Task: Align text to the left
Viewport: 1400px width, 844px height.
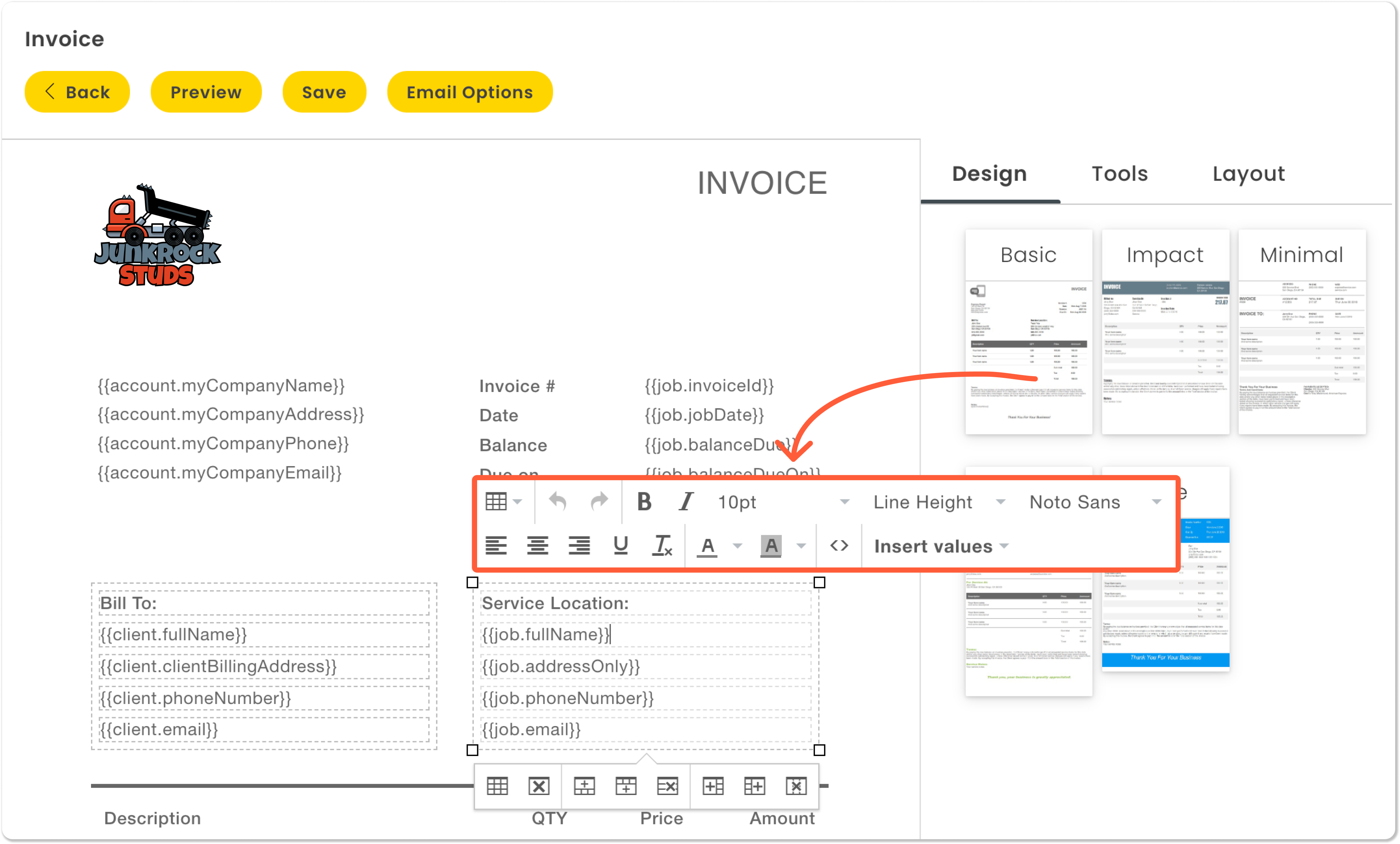Action: (x=495, y=546)
